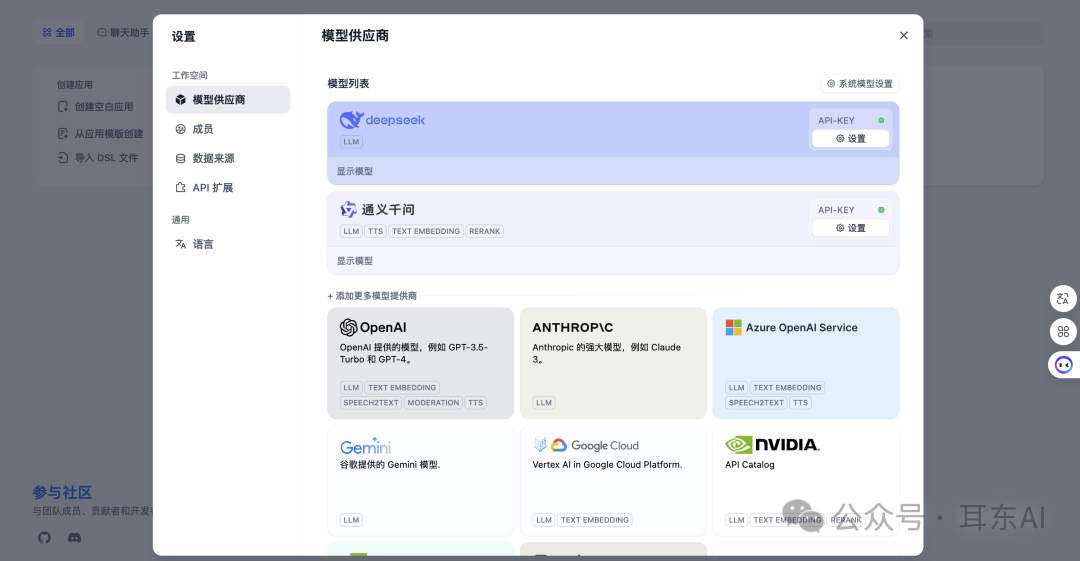
Task: Click the 从应用模版创建 template icon
Action: pos(63,134)
